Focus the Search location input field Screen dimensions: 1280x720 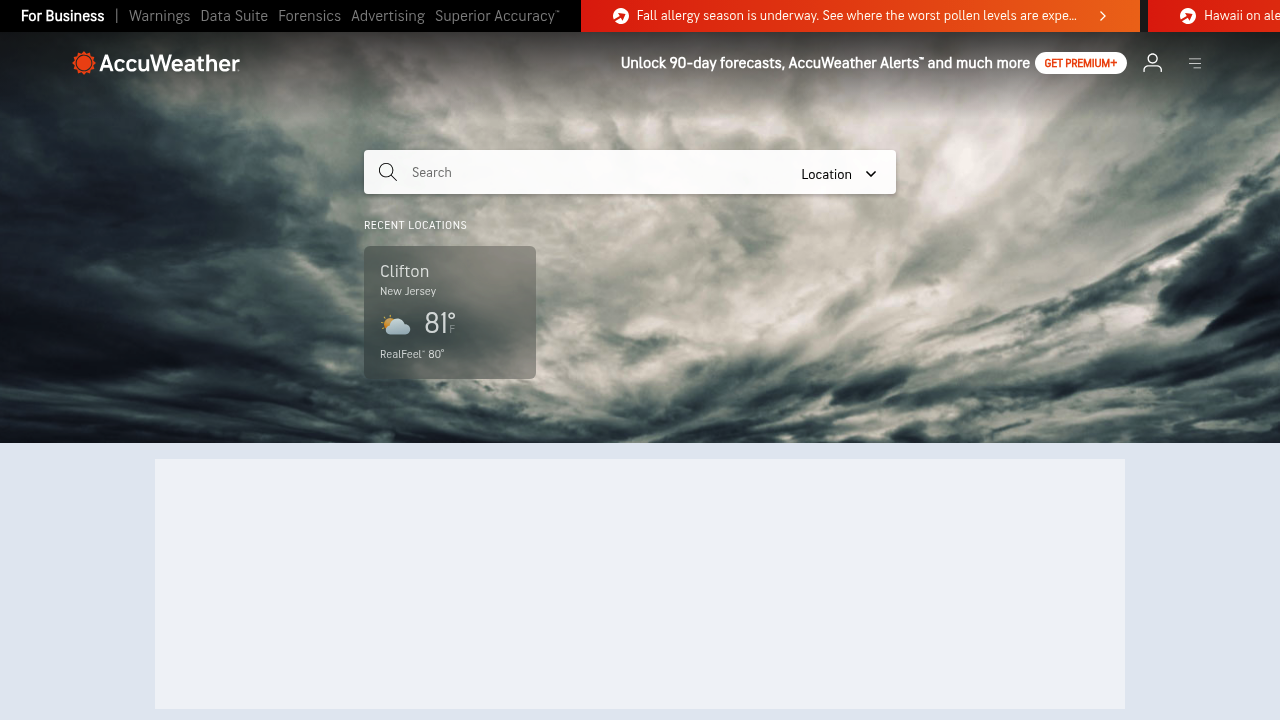pyautogui.click(x=600, y=172)
